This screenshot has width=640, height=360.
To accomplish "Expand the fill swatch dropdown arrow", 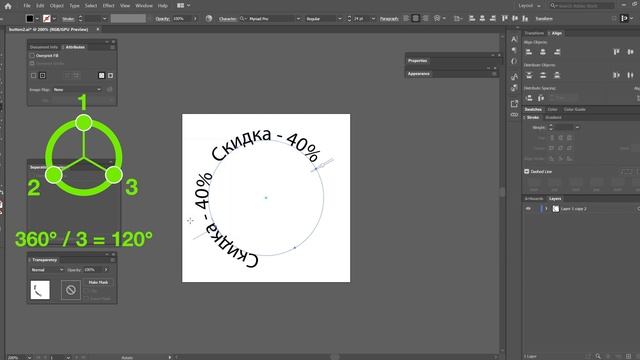I will [x=37, y=19].
